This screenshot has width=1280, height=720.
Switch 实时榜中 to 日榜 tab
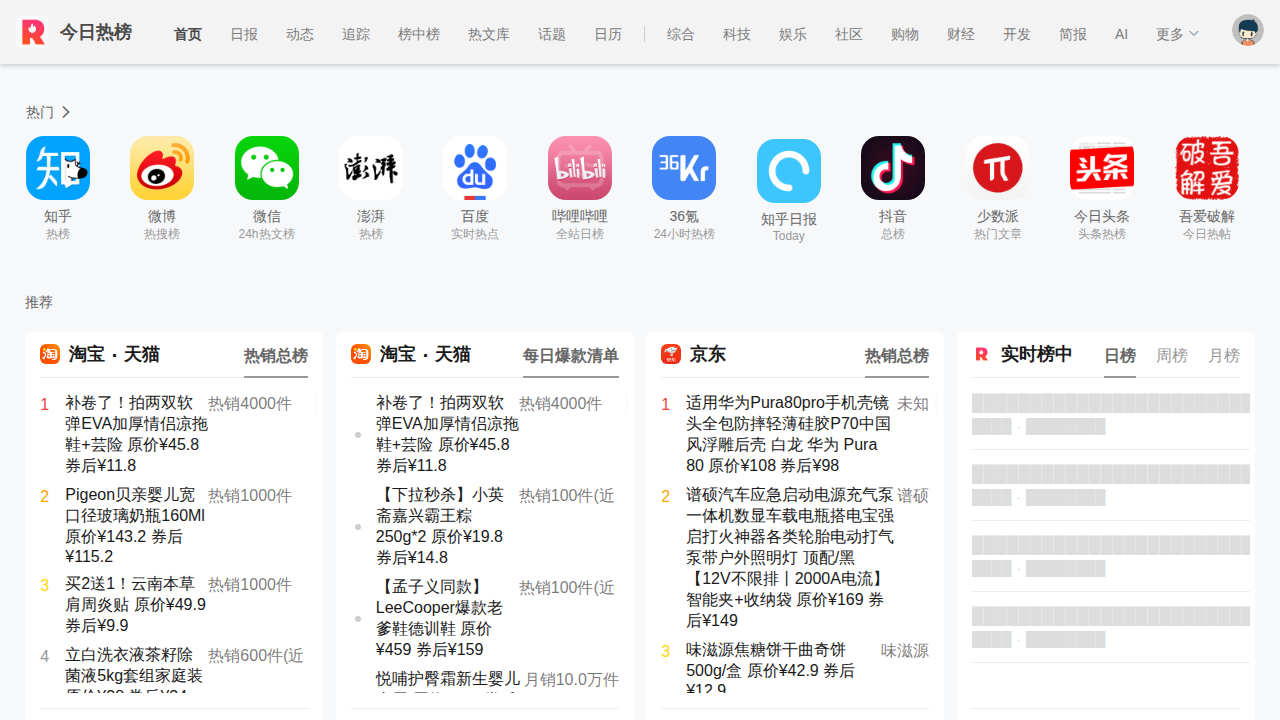tap(1120, 356)
